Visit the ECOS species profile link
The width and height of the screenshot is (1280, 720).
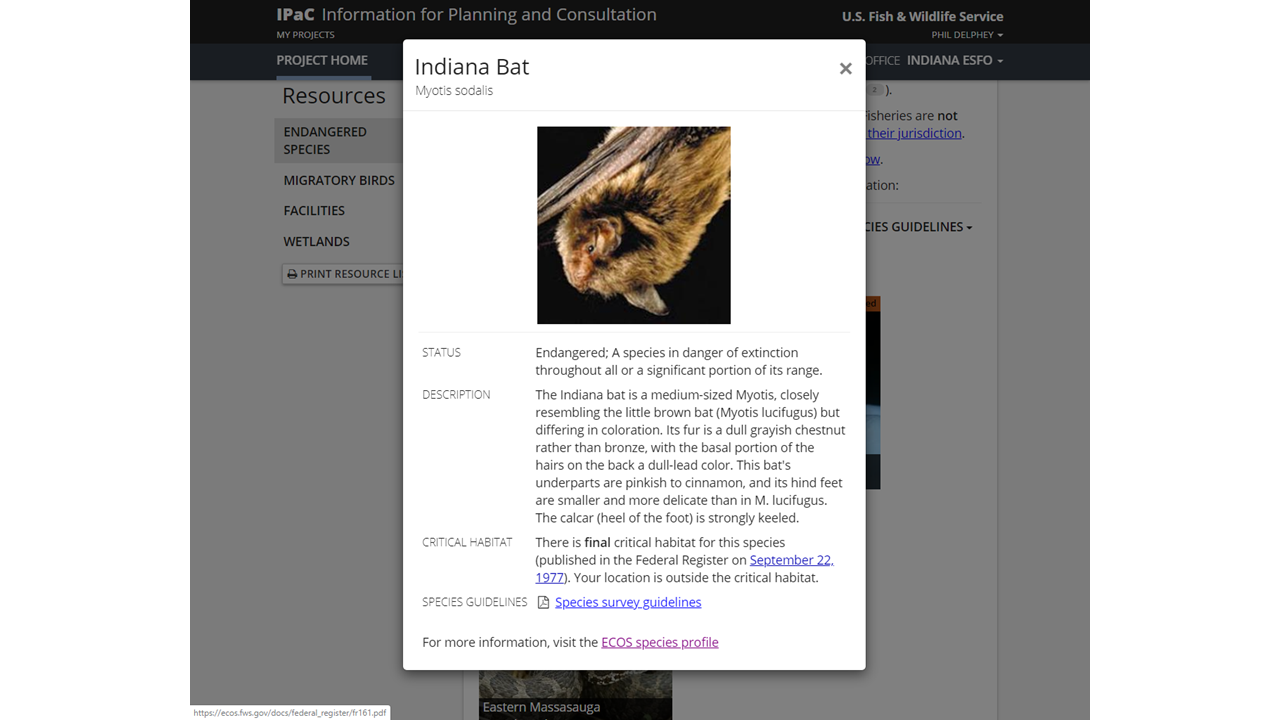(659, 642)
